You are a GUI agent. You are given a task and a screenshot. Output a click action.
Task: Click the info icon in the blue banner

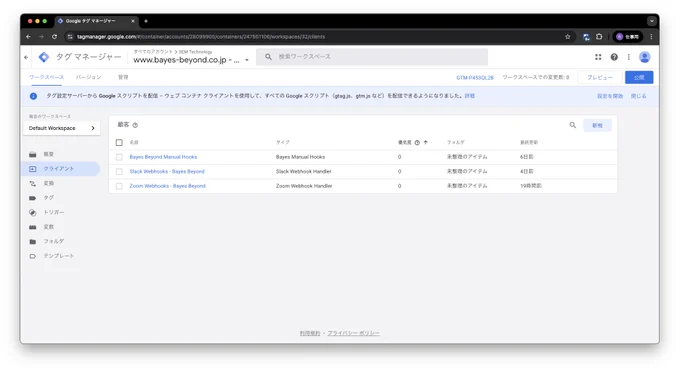click(33, 96)
